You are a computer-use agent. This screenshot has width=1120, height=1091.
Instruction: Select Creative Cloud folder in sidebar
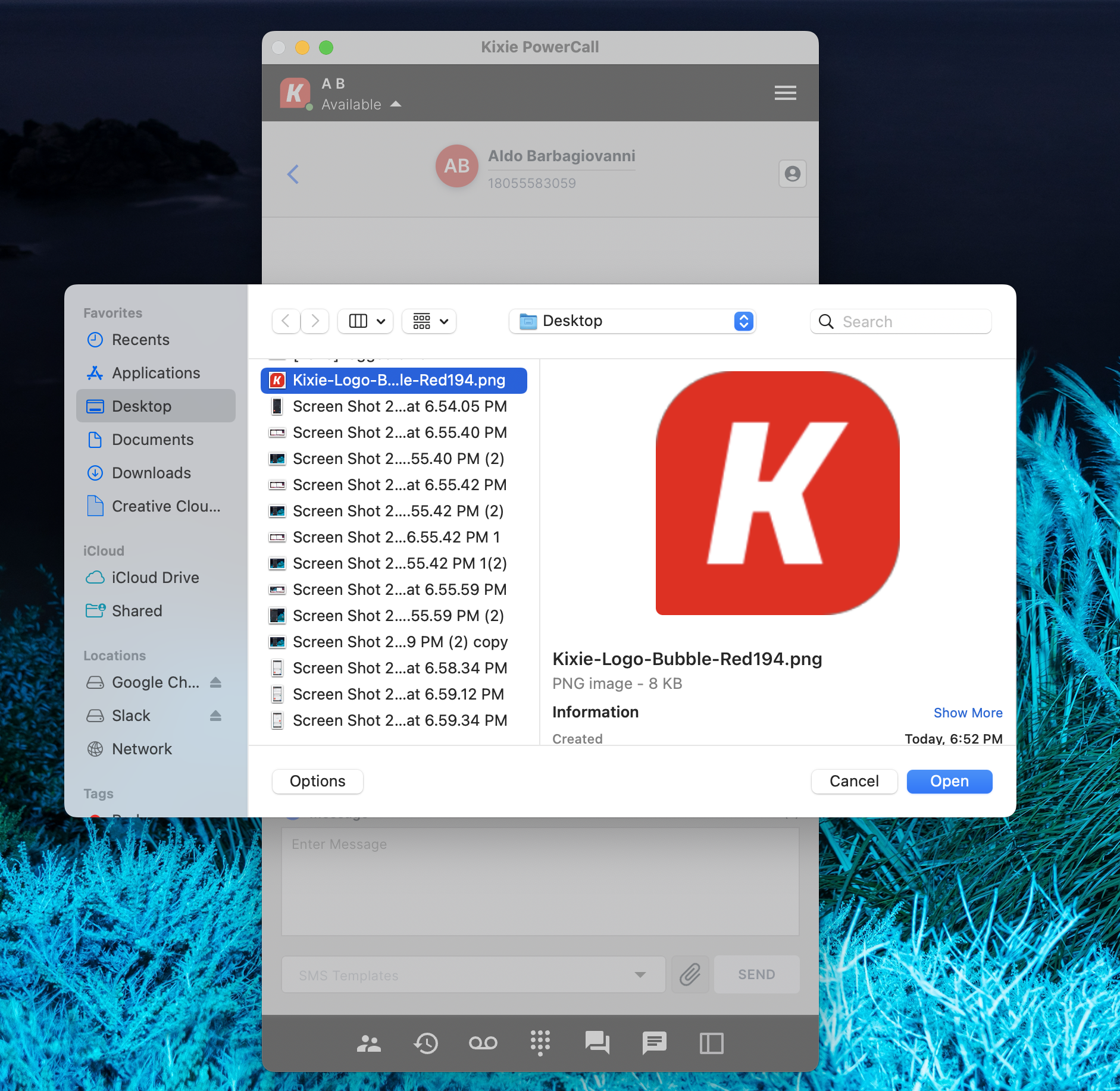[x=156, y=506]
